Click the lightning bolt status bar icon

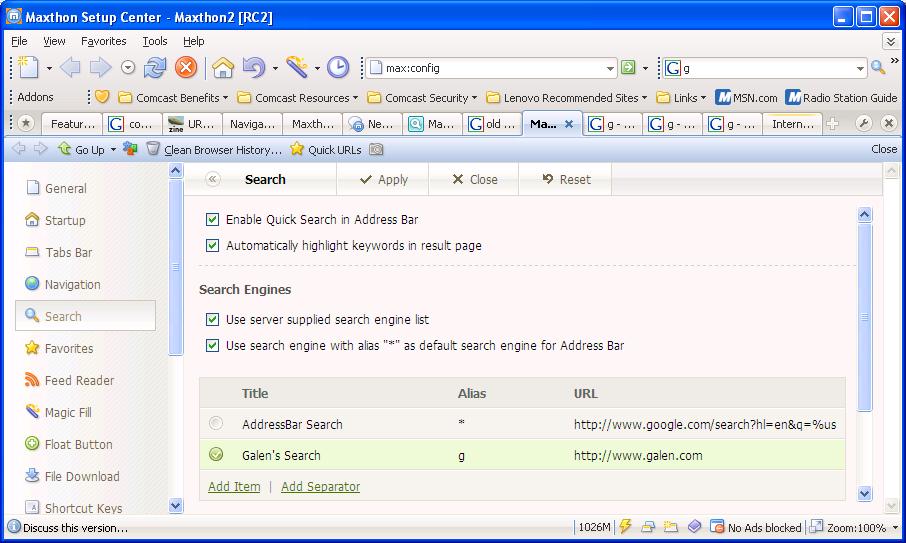(625, 526)
